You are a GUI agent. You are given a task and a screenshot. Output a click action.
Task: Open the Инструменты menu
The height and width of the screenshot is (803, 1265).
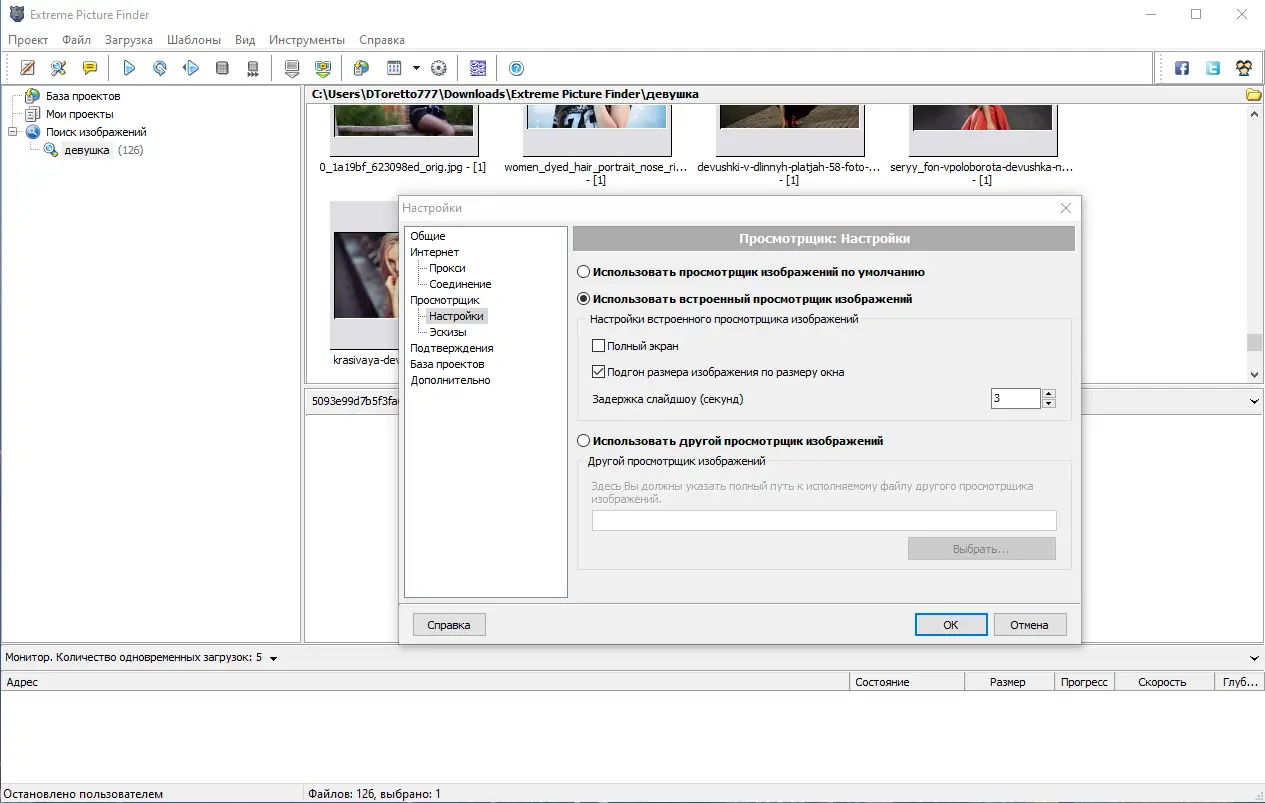point(306,39)
